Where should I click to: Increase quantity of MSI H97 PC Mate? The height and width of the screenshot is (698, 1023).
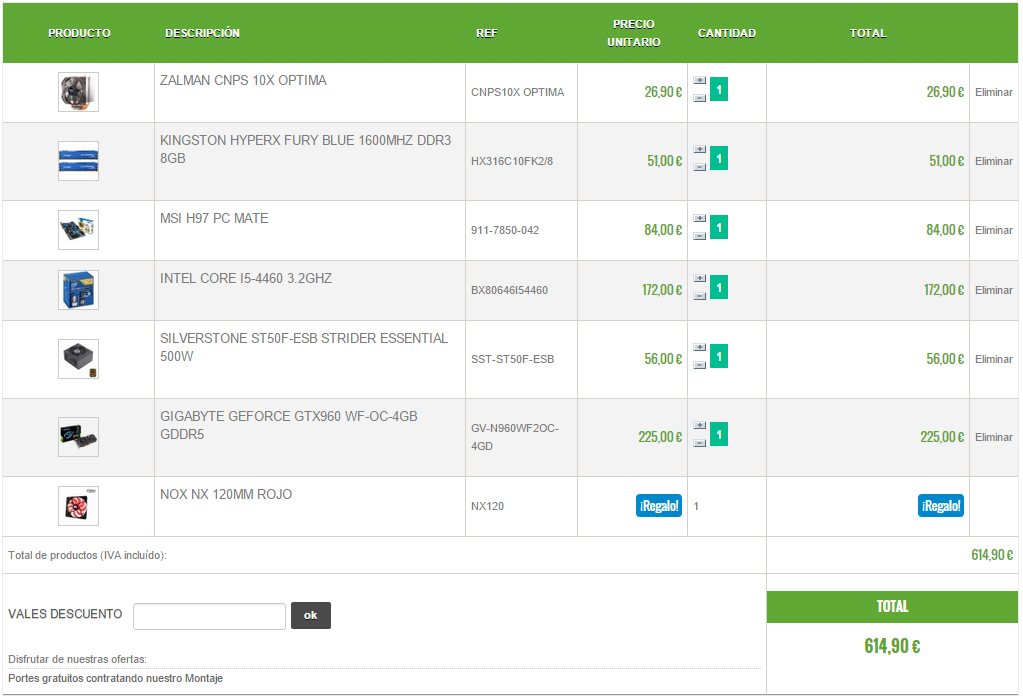pyautogui.click(x=699, y=219)
